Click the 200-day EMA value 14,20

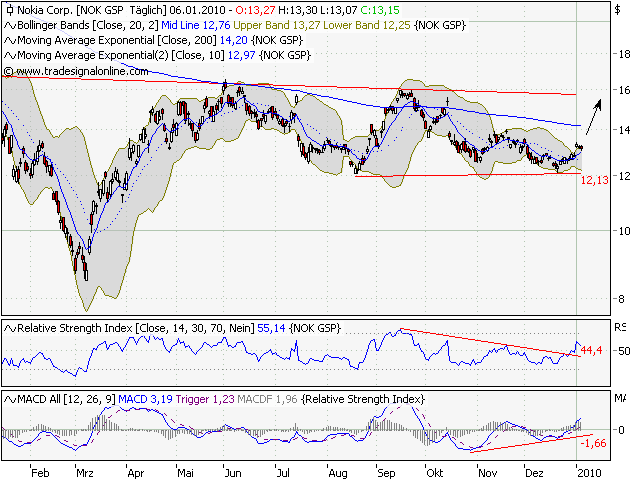point(233,40)
